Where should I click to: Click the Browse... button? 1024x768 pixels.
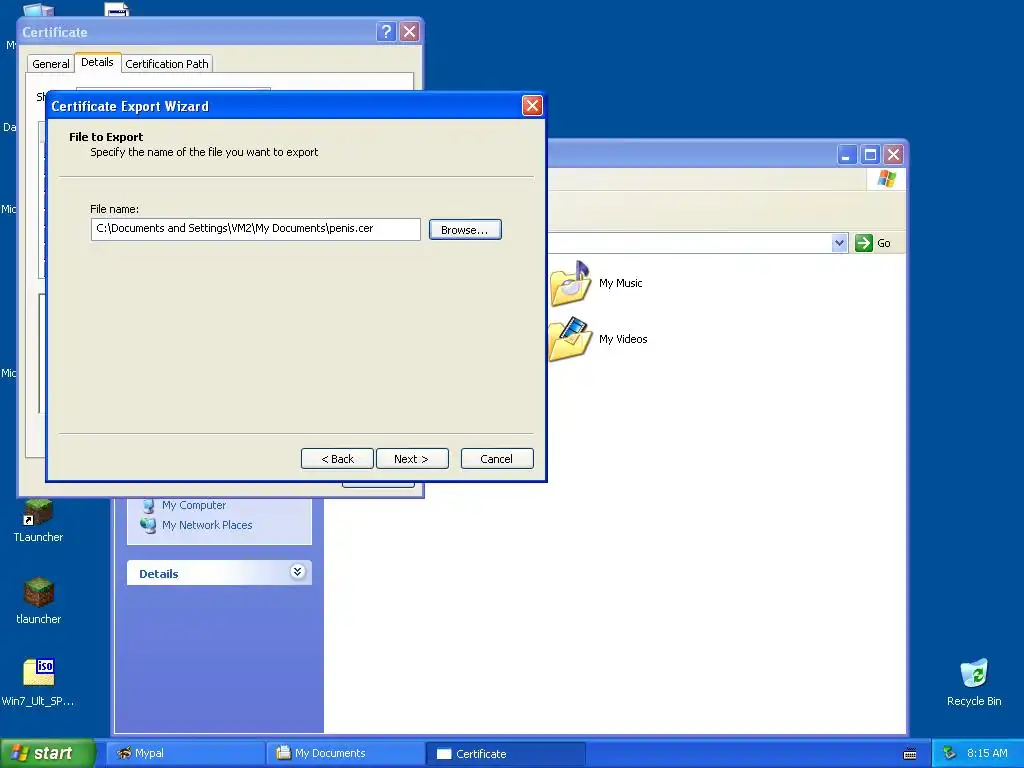tap(465, 230)
